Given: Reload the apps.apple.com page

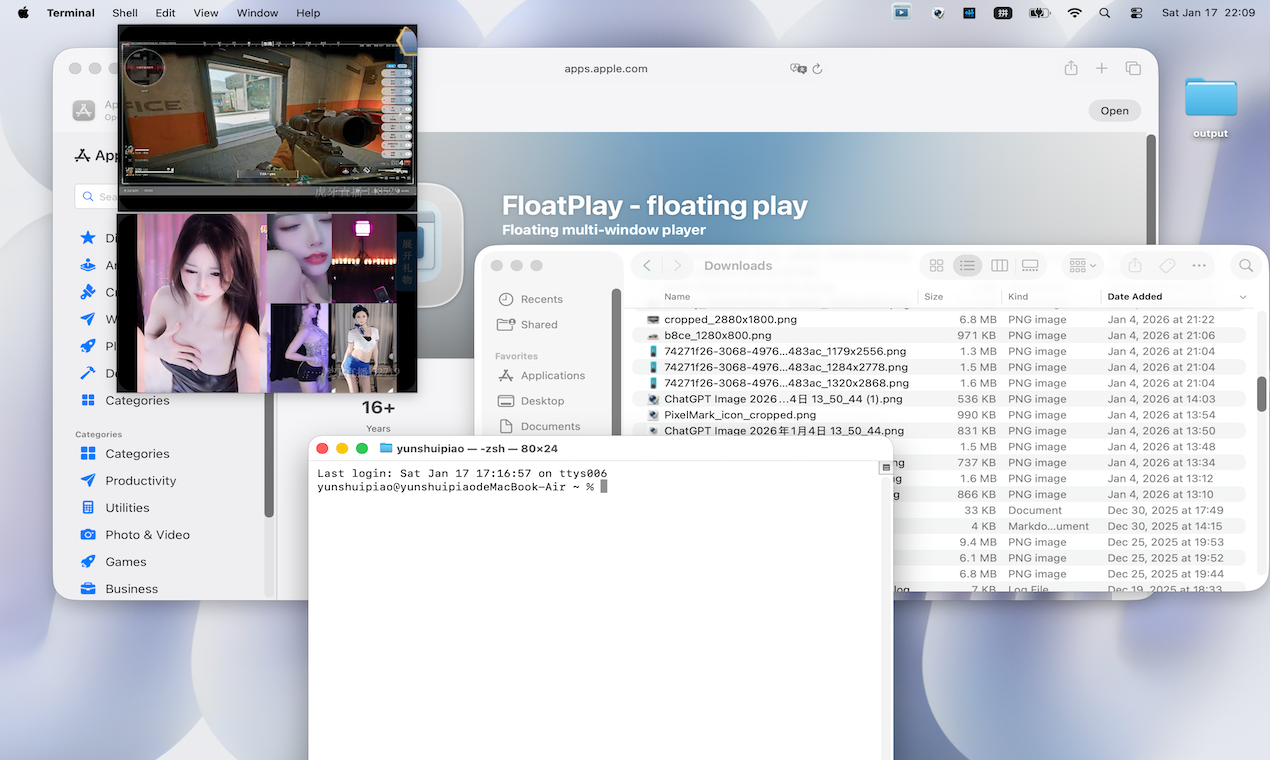Looking at the screenshot, I should pyautogui.click(x=817, y=69).
